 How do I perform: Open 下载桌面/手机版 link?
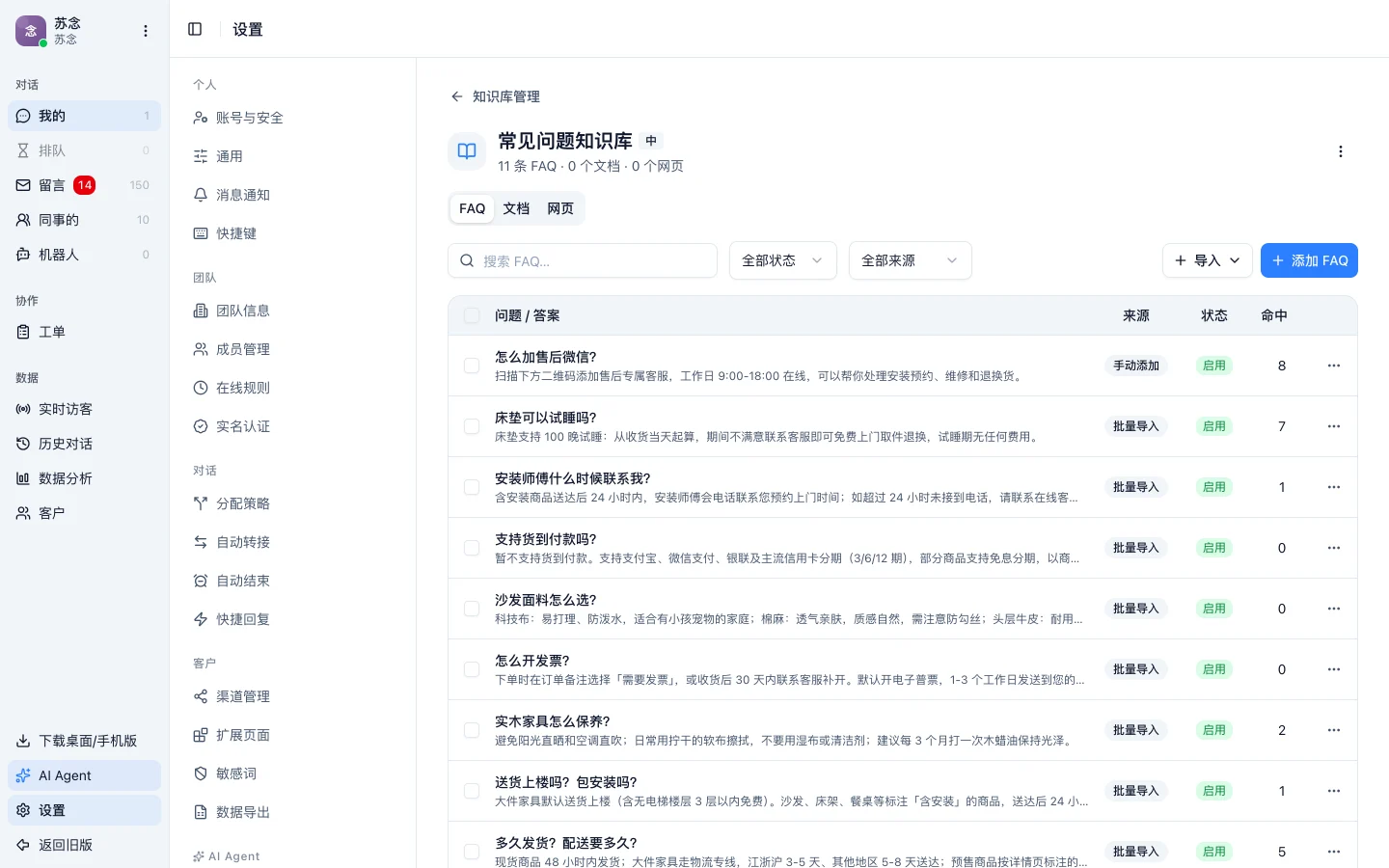tap(85, 741)
